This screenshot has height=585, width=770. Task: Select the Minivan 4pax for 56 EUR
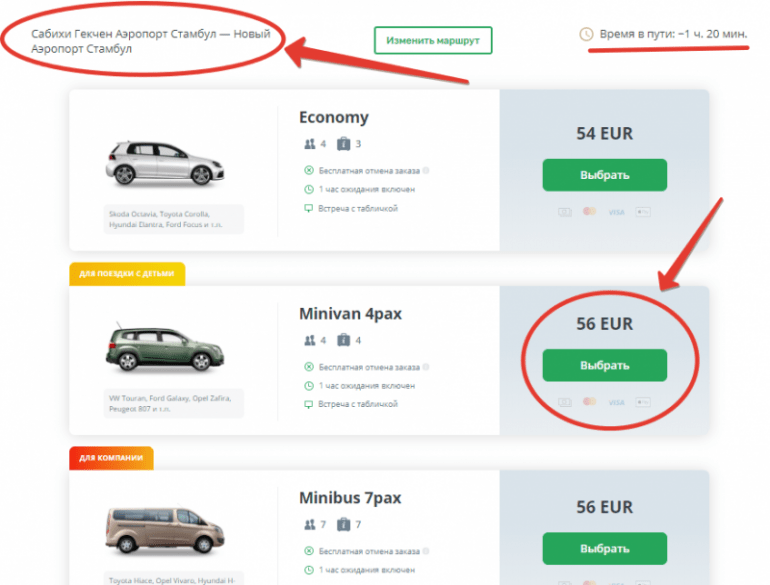point(605,365)
